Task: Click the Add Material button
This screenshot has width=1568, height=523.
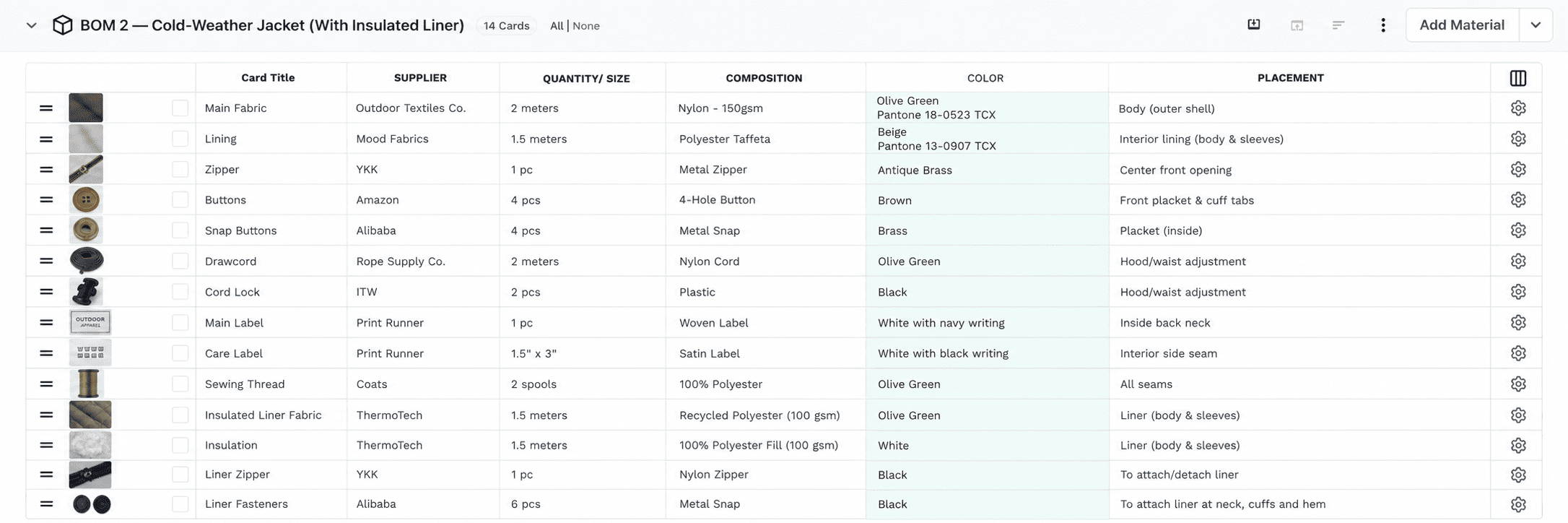Action: pyautogui.click(x=1462, y=25)
